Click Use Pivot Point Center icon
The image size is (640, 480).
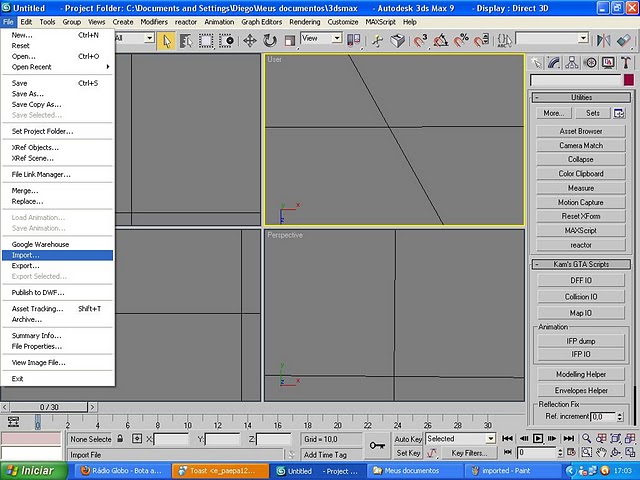pos(353,41)
